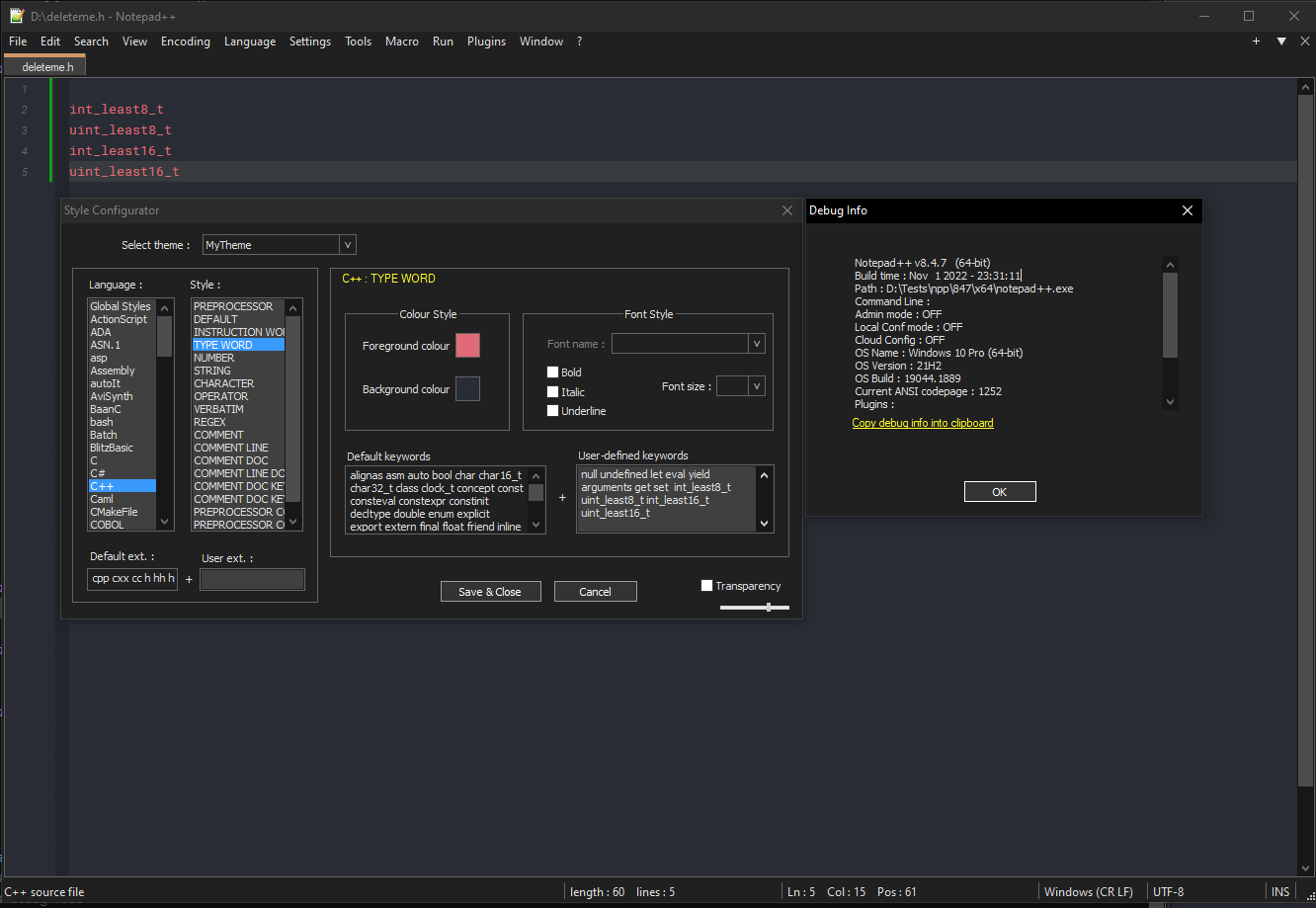1316x908 pixels.
Task: Select BlitzBasic in the Language list
Action: tap(122, 448)
